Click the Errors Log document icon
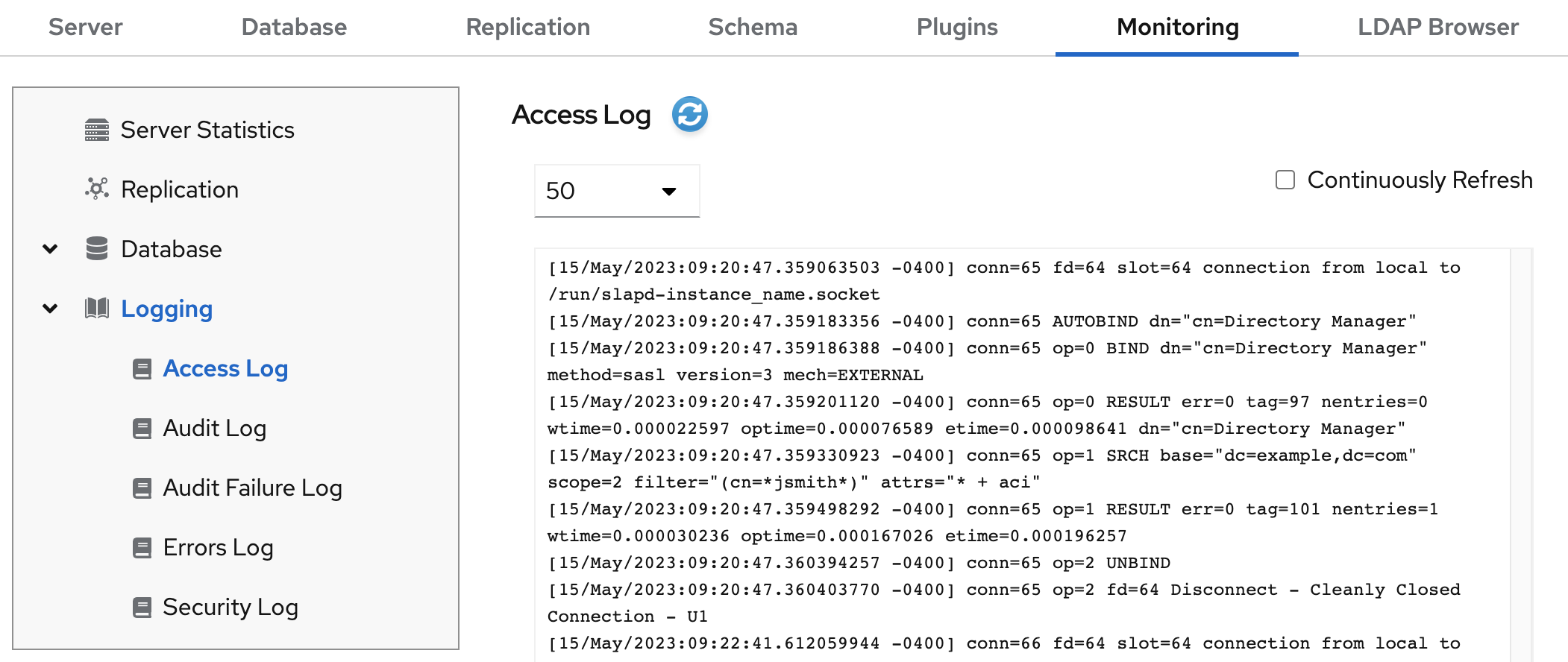Image resolution: width=1568 pixels, height=662 pixels. (x=142, y=547)
